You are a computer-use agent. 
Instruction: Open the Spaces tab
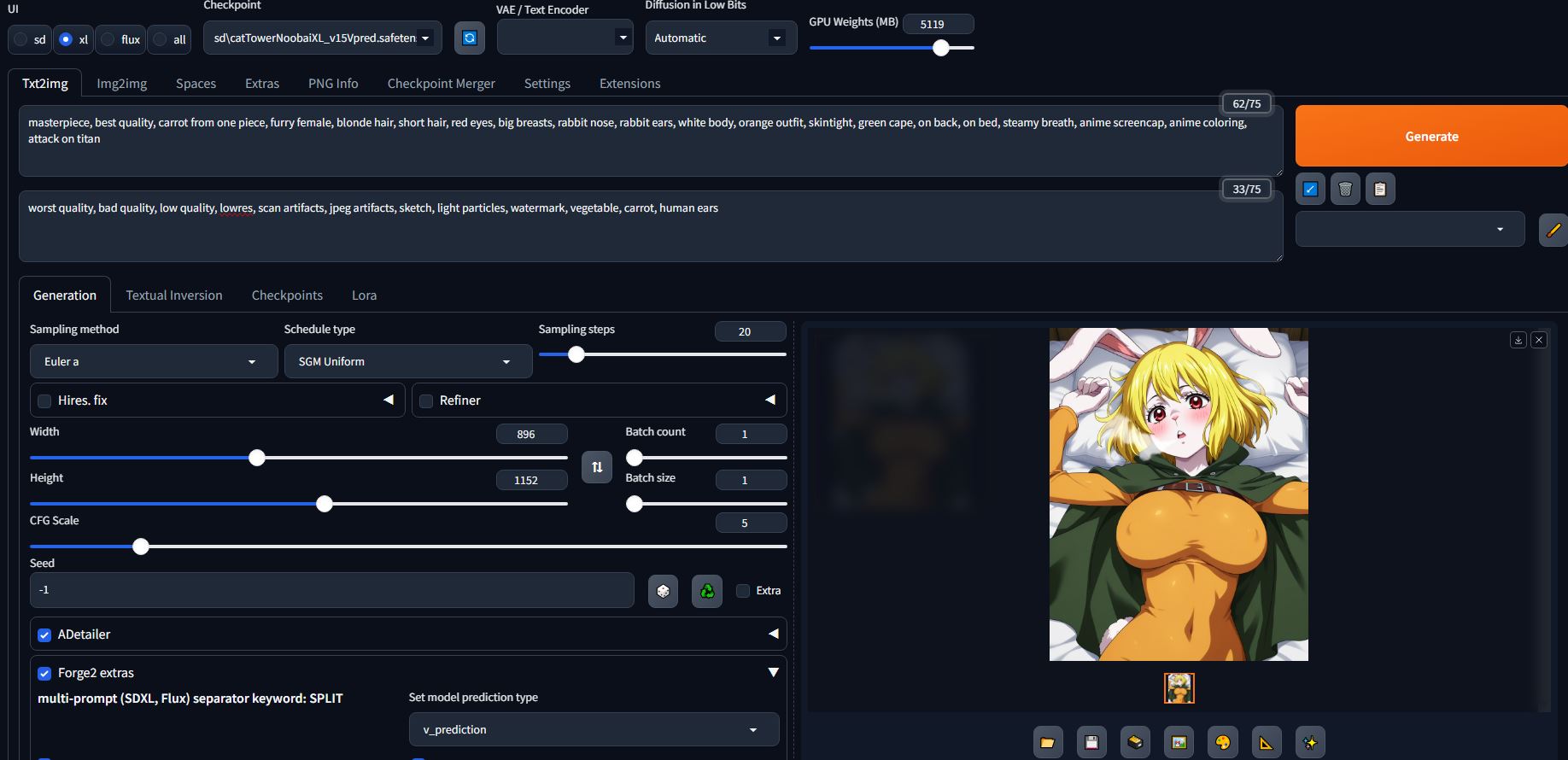coord(196,84)
